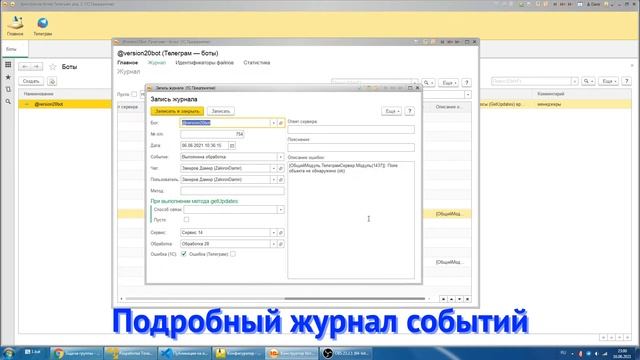Expand the Чат field dropdown
Image resolution: width=640 pixels, height=360 pixels.
[x=273, y=168]
